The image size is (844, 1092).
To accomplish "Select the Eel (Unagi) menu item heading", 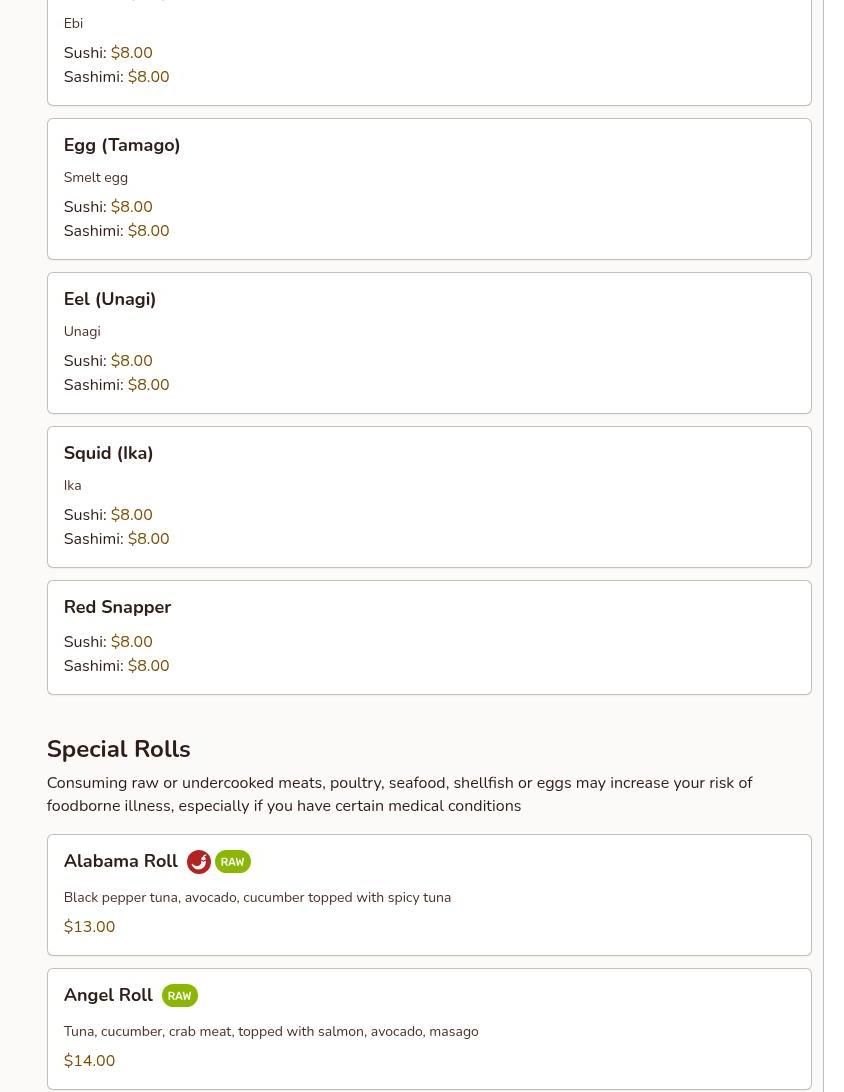I will (x=110, y=299).
